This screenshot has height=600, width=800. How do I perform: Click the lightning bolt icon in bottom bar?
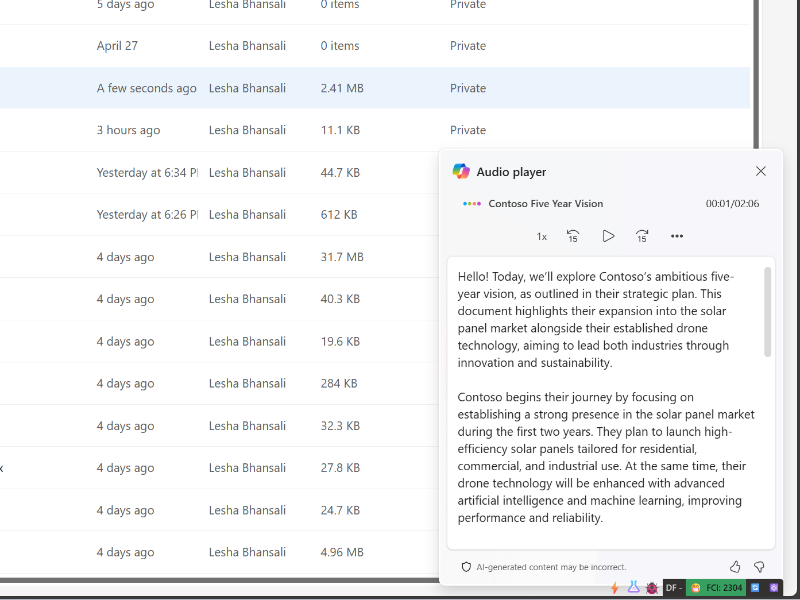615,588
